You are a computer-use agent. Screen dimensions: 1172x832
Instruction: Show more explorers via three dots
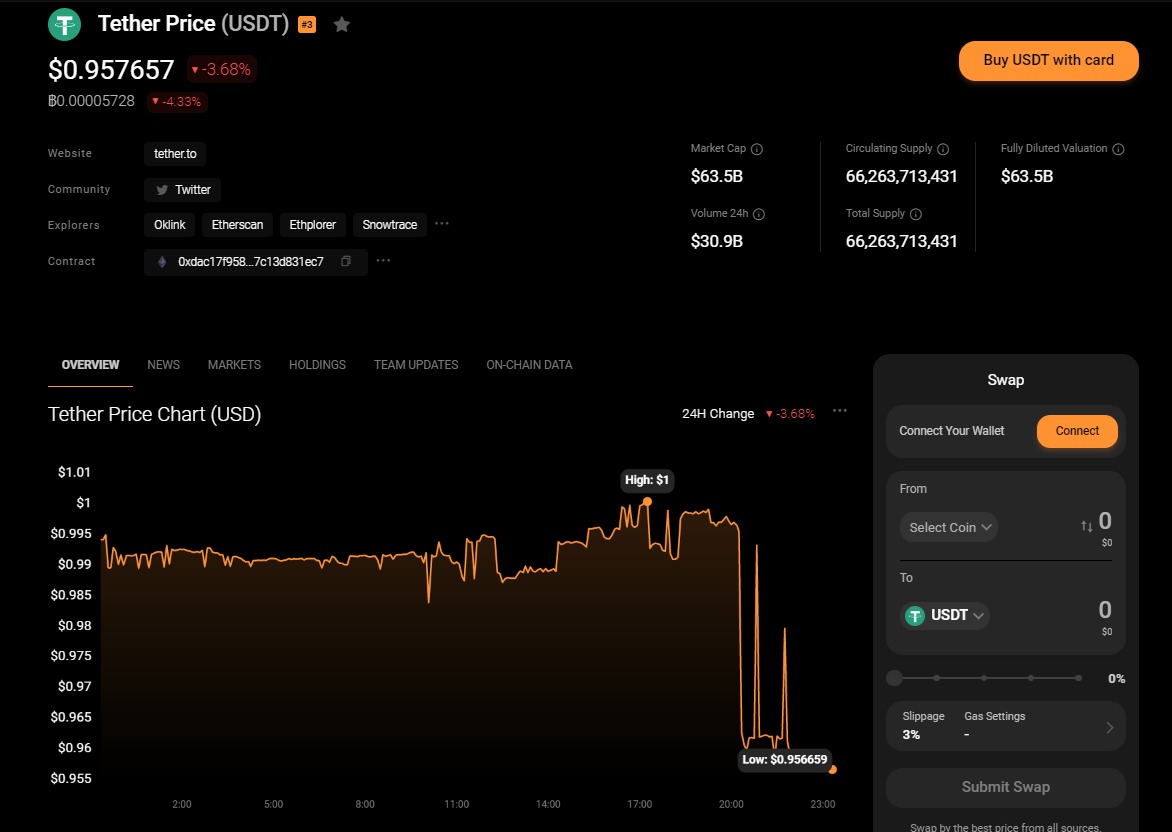tap(442, 224)
